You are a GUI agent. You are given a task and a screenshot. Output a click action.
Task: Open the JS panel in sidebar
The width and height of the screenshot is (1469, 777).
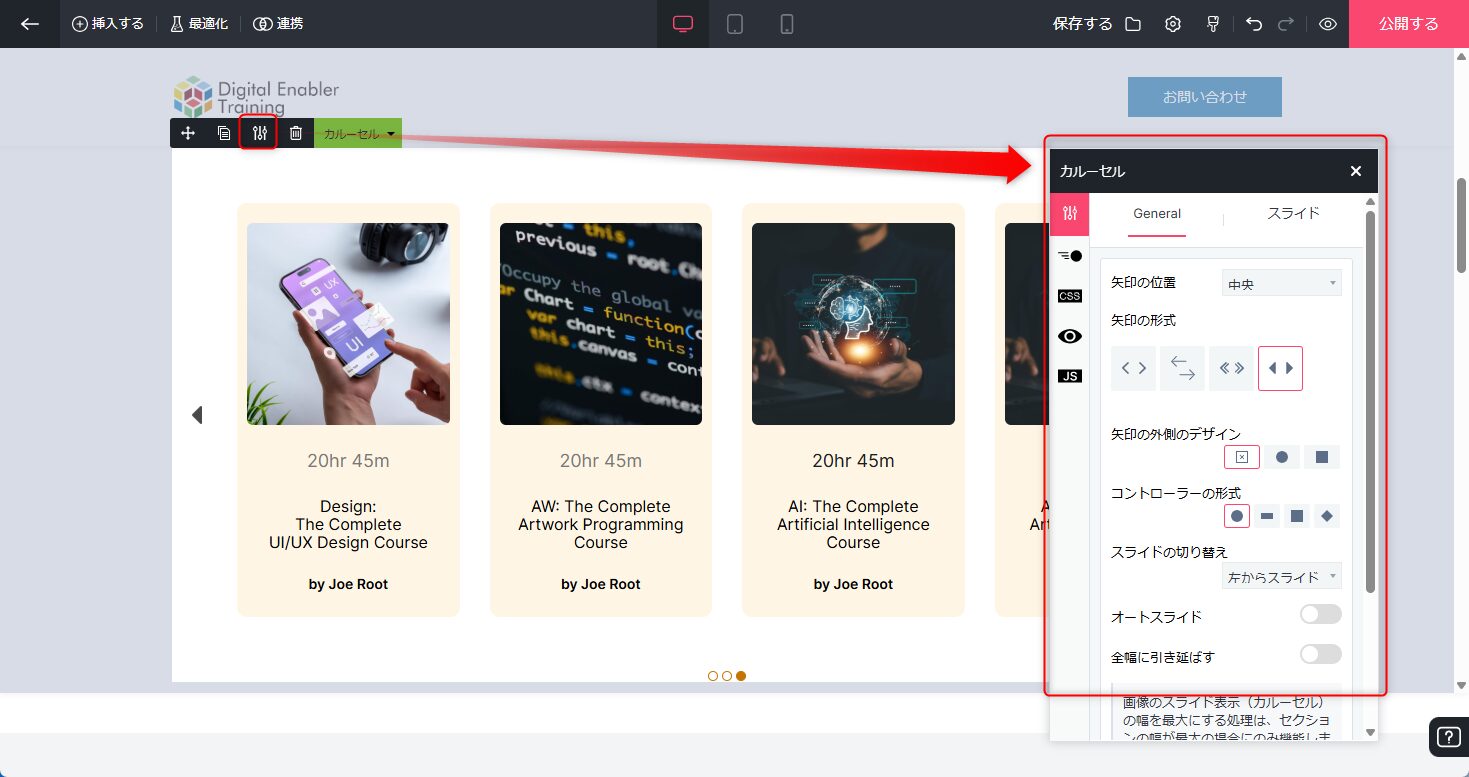[1069, 376]
